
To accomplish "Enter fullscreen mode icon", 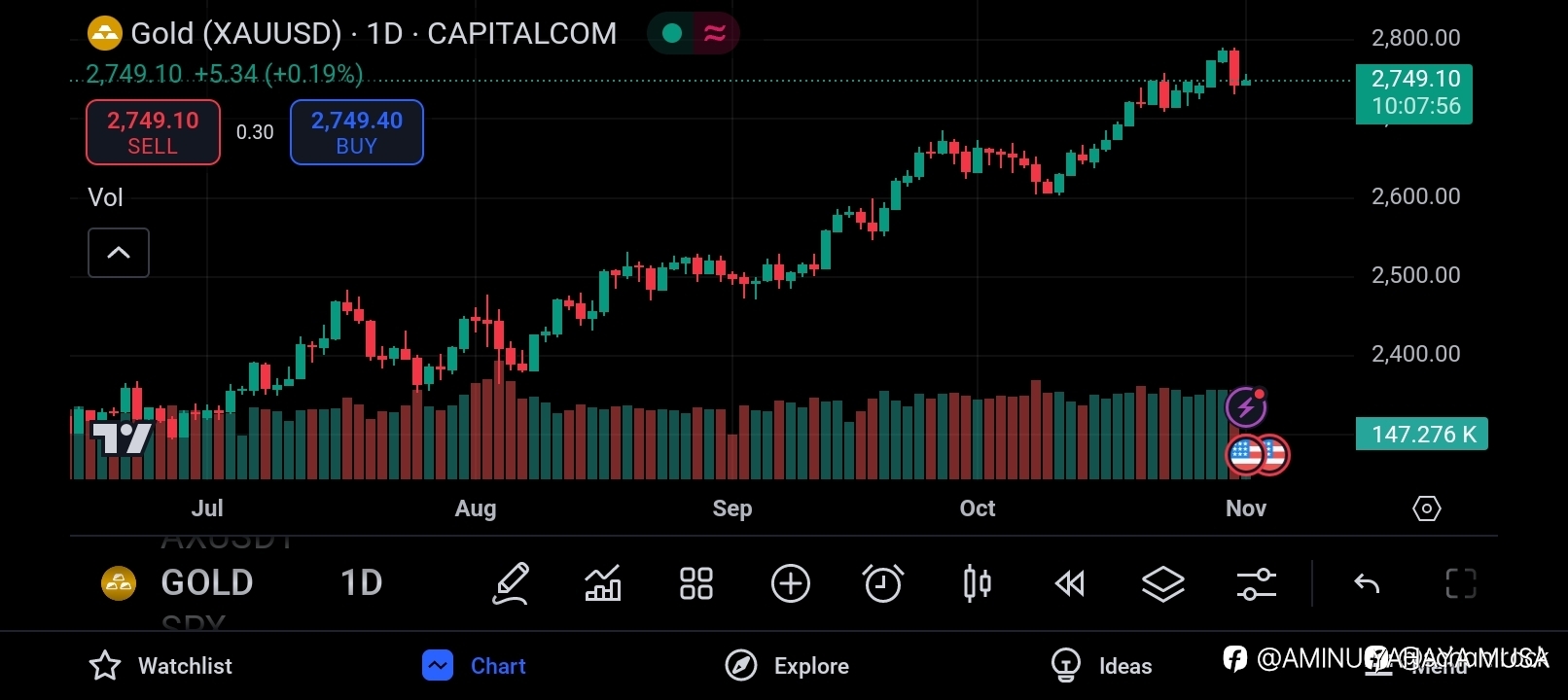I will coord(1461,583).
